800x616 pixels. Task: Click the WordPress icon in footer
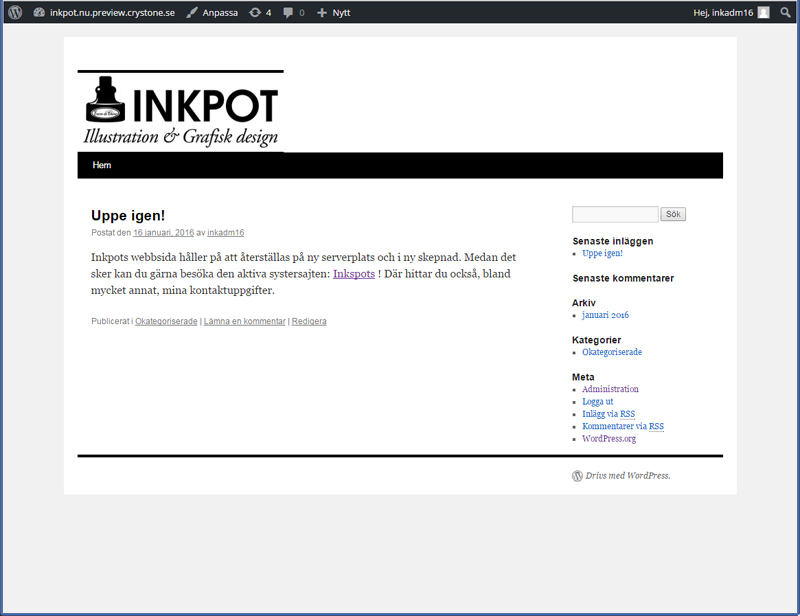tap(577, 476)
